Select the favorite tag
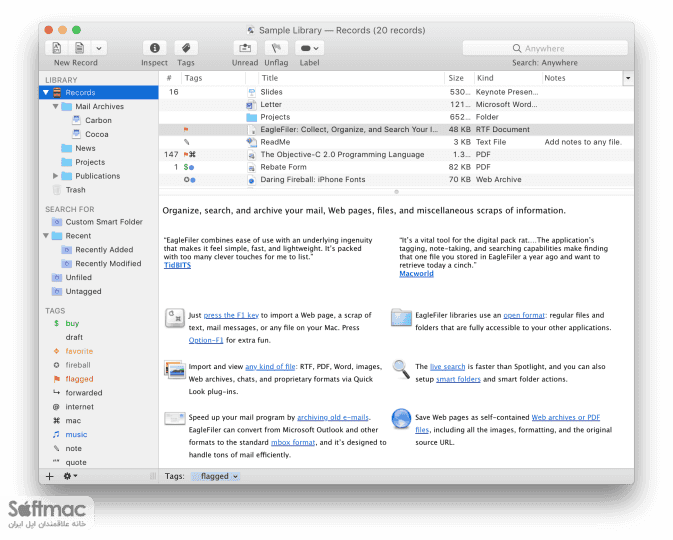Screen dimensions: 673x540 pyautogui.click(x=79, y=351)
